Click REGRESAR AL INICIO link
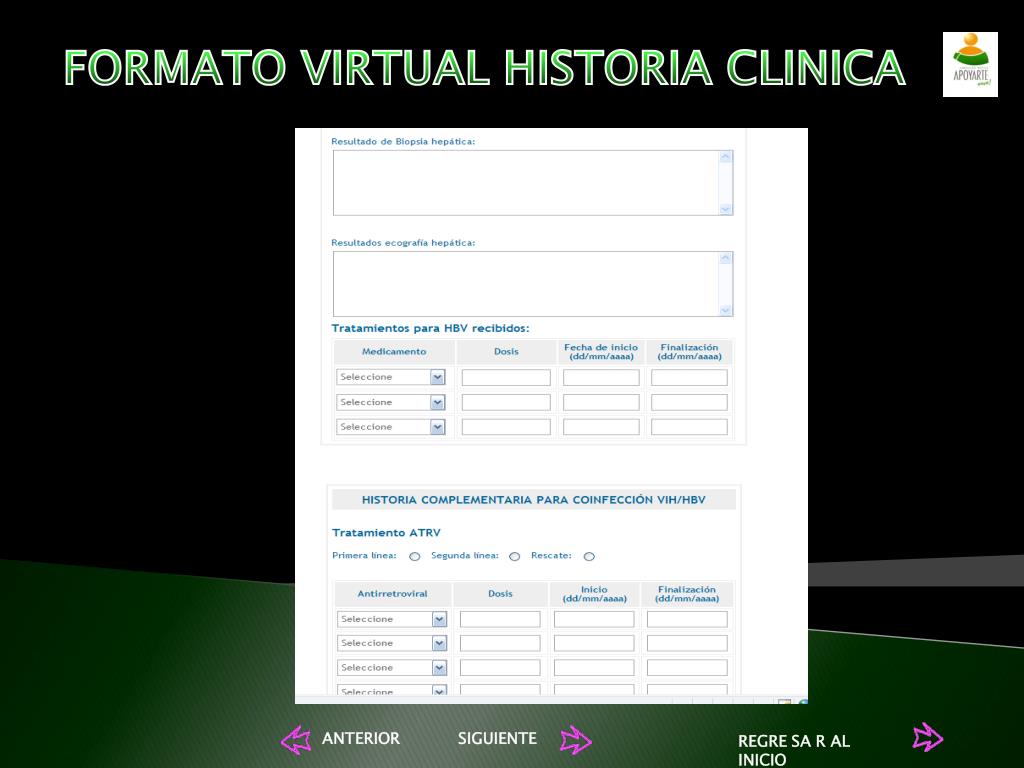 (x=793, y=750)
